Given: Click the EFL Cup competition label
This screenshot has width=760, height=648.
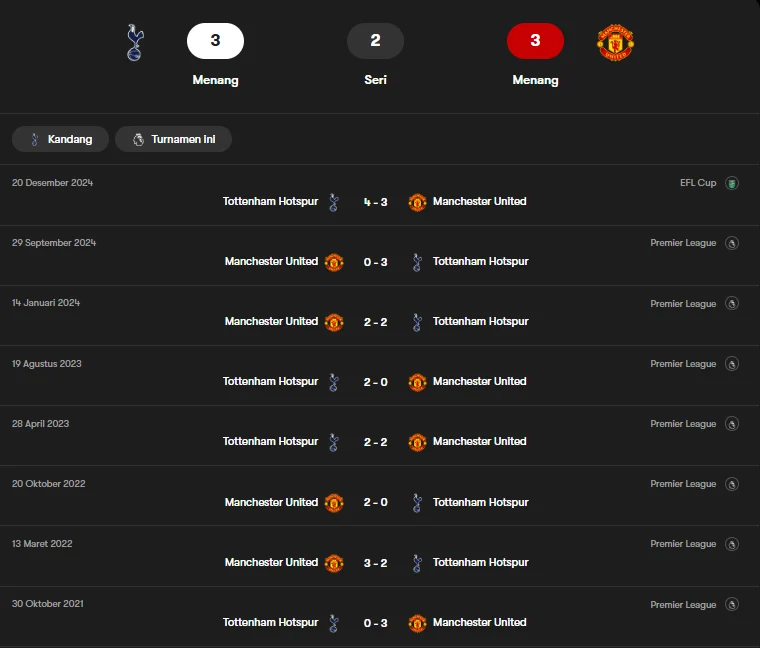Looking at the screenshot, I should [x=698, y=183].
